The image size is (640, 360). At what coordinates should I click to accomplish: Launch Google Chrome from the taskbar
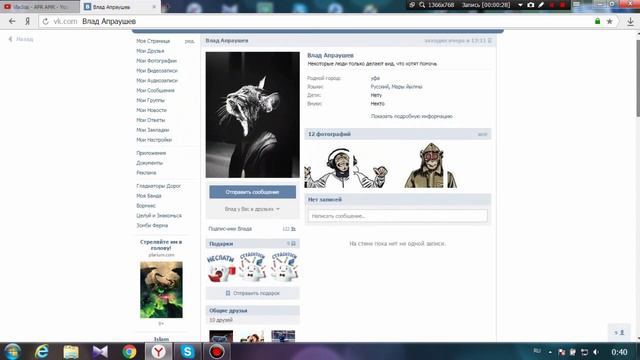(129, 351)
